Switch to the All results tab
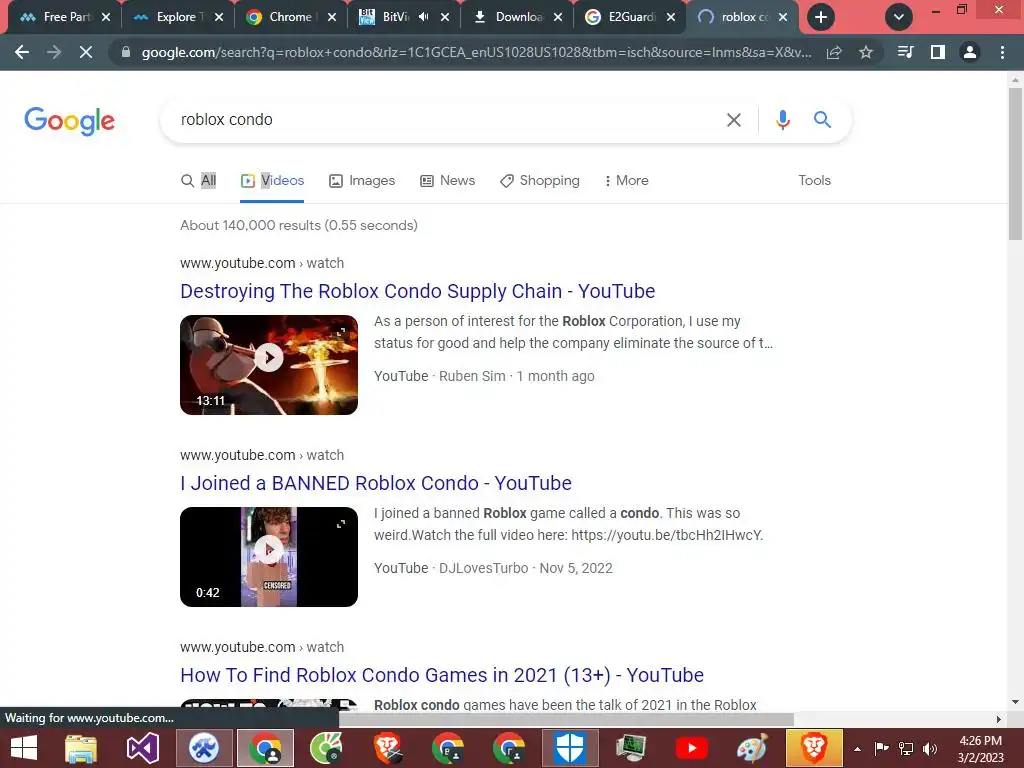Screen dimensions: 1024x768 coord(199,181)
